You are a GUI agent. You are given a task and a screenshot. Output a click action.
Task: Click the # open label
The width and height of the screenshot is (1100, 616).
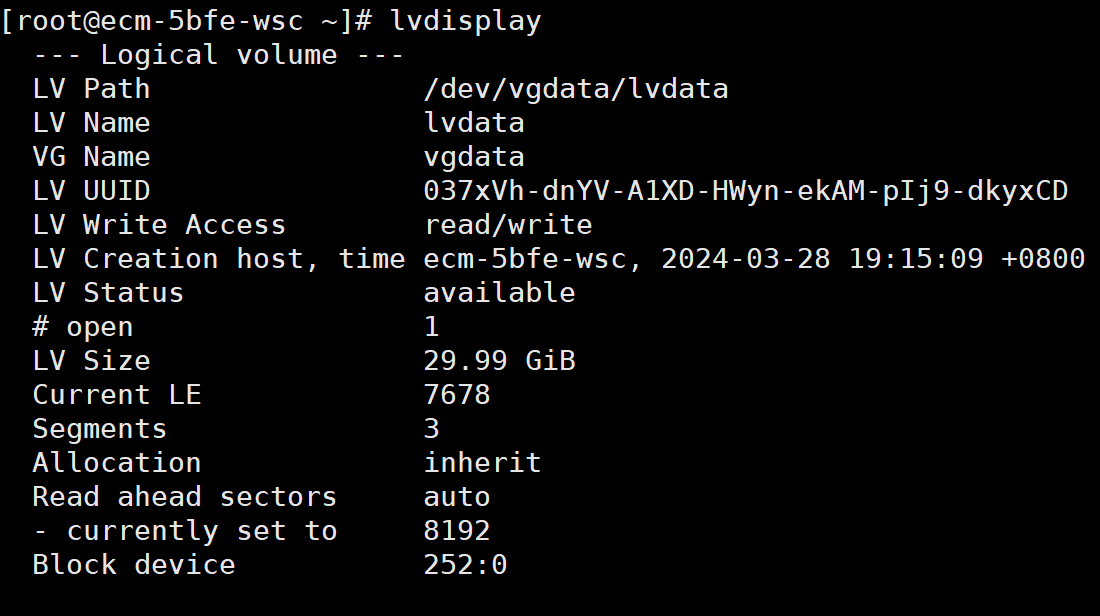[x=82, y=327]
